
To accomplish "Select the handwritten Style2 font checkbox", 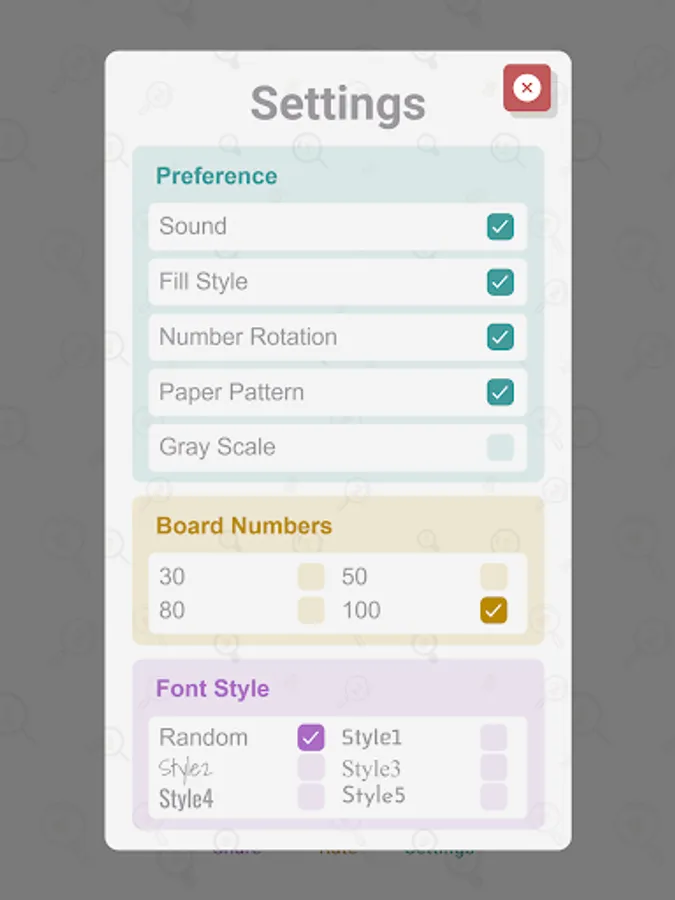I will point(311,768).
